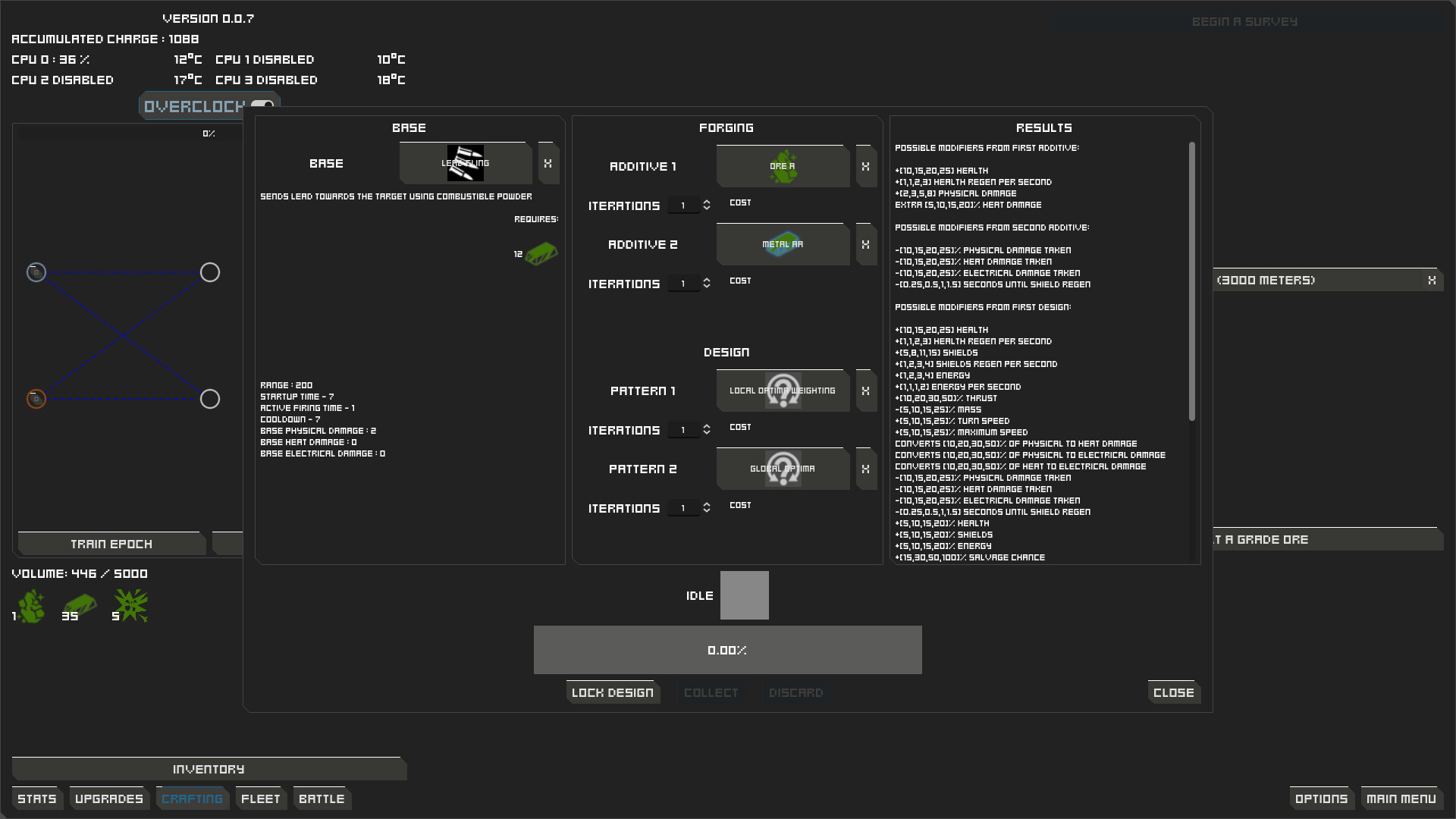Viewport: 1456px width, 819px height.
Task: Click the top-left neural network node
Action: [x=36, y=272]
